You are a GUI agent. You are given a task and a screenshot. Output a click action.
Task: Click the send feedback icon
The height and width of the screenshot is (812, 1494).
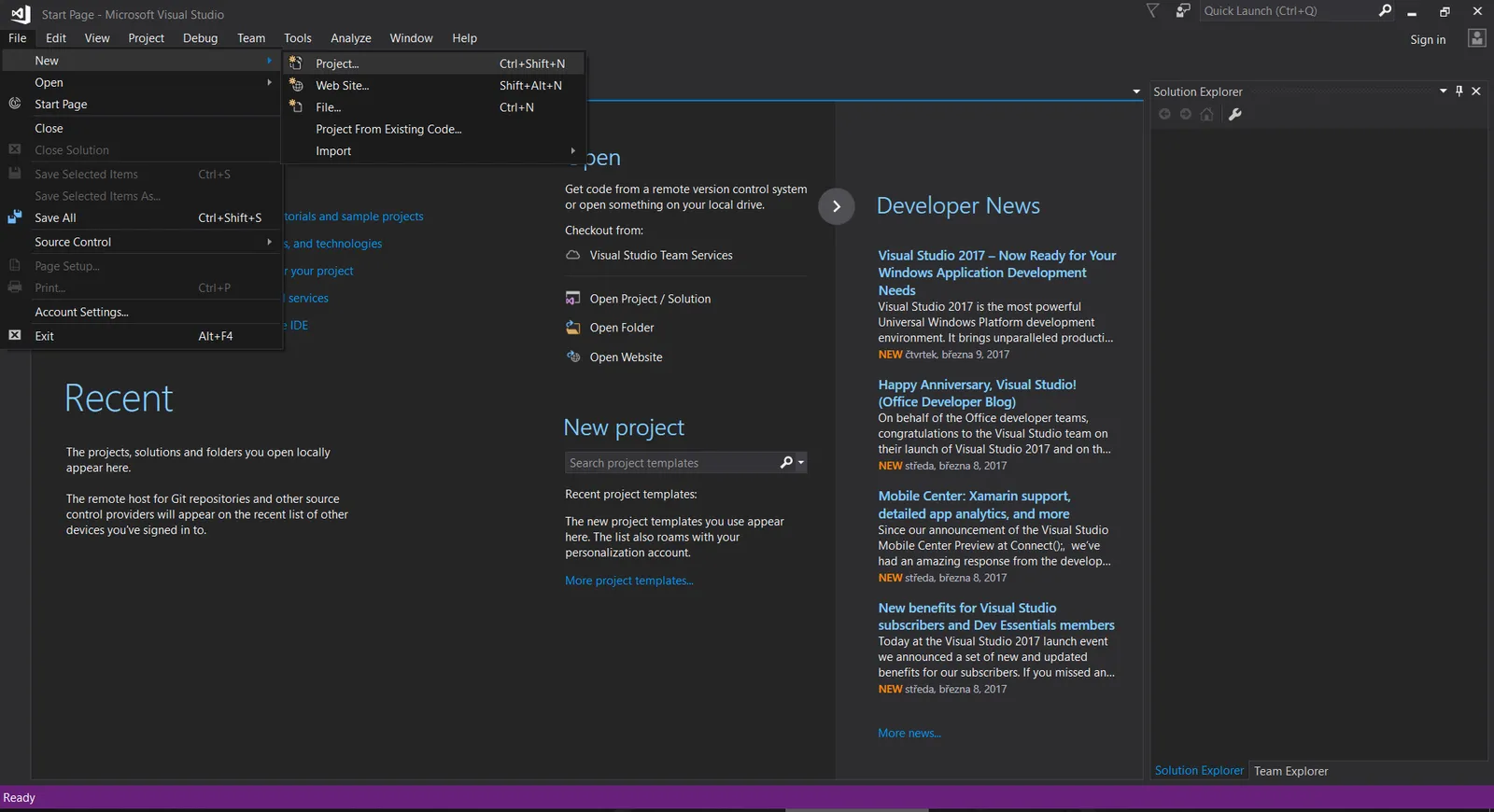1183,10
